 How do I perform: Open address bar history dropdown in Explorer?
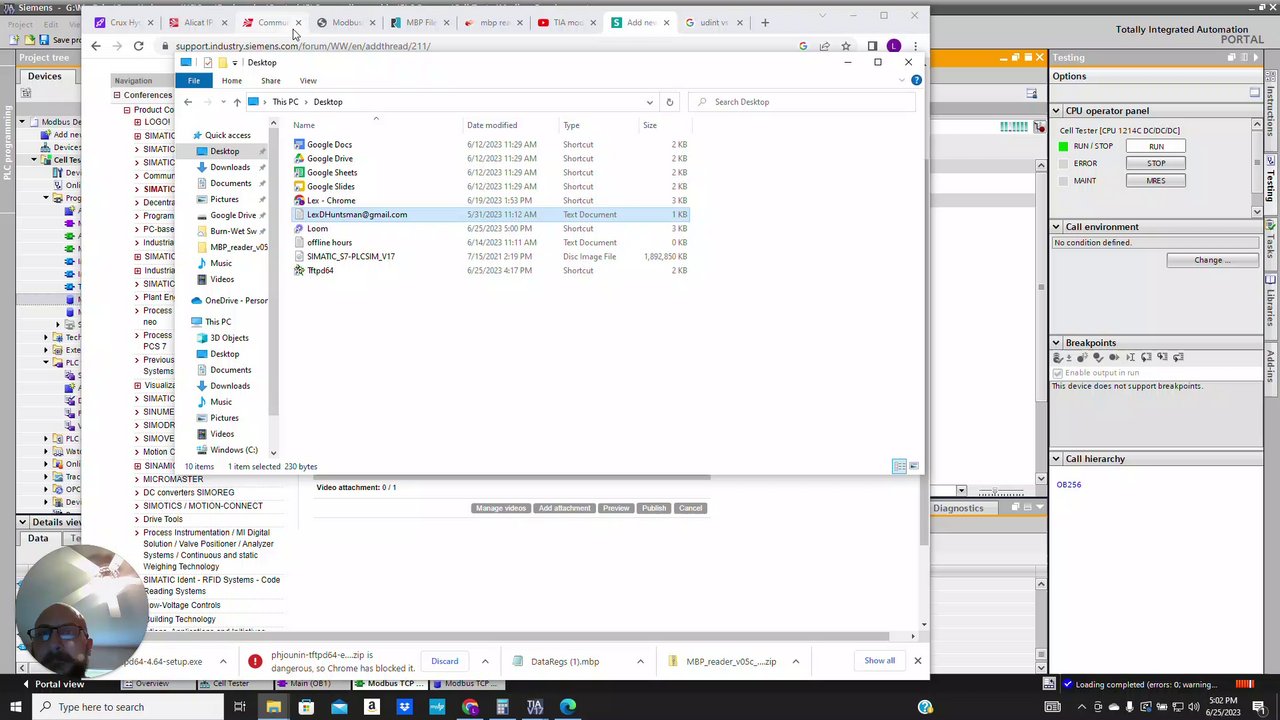[649, 102]
